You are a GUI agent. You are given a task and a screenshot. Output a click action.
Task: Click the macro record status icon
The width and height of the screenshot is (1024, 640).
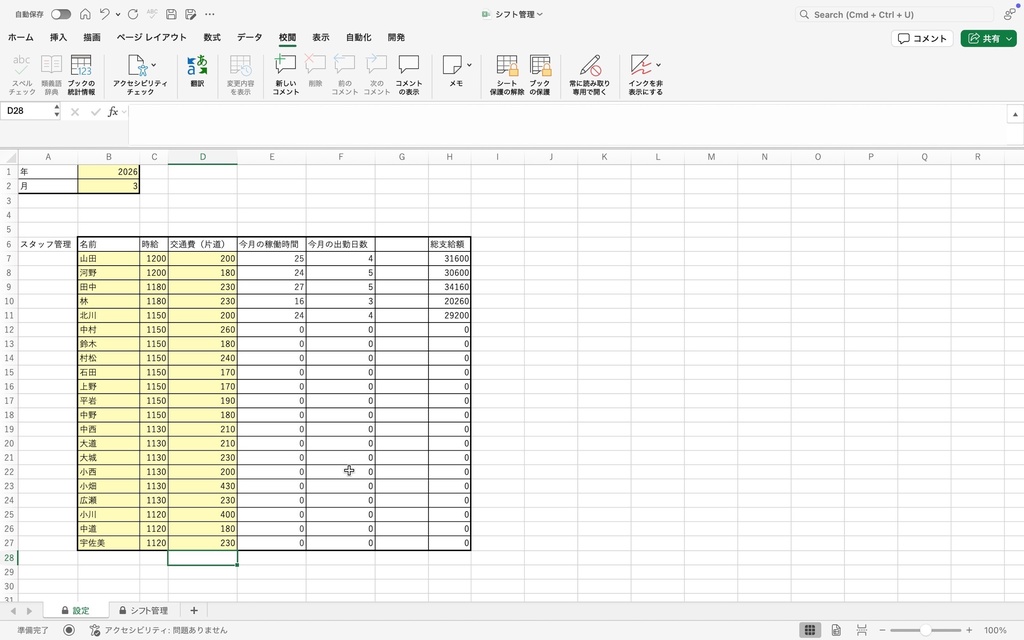(69, 630)
